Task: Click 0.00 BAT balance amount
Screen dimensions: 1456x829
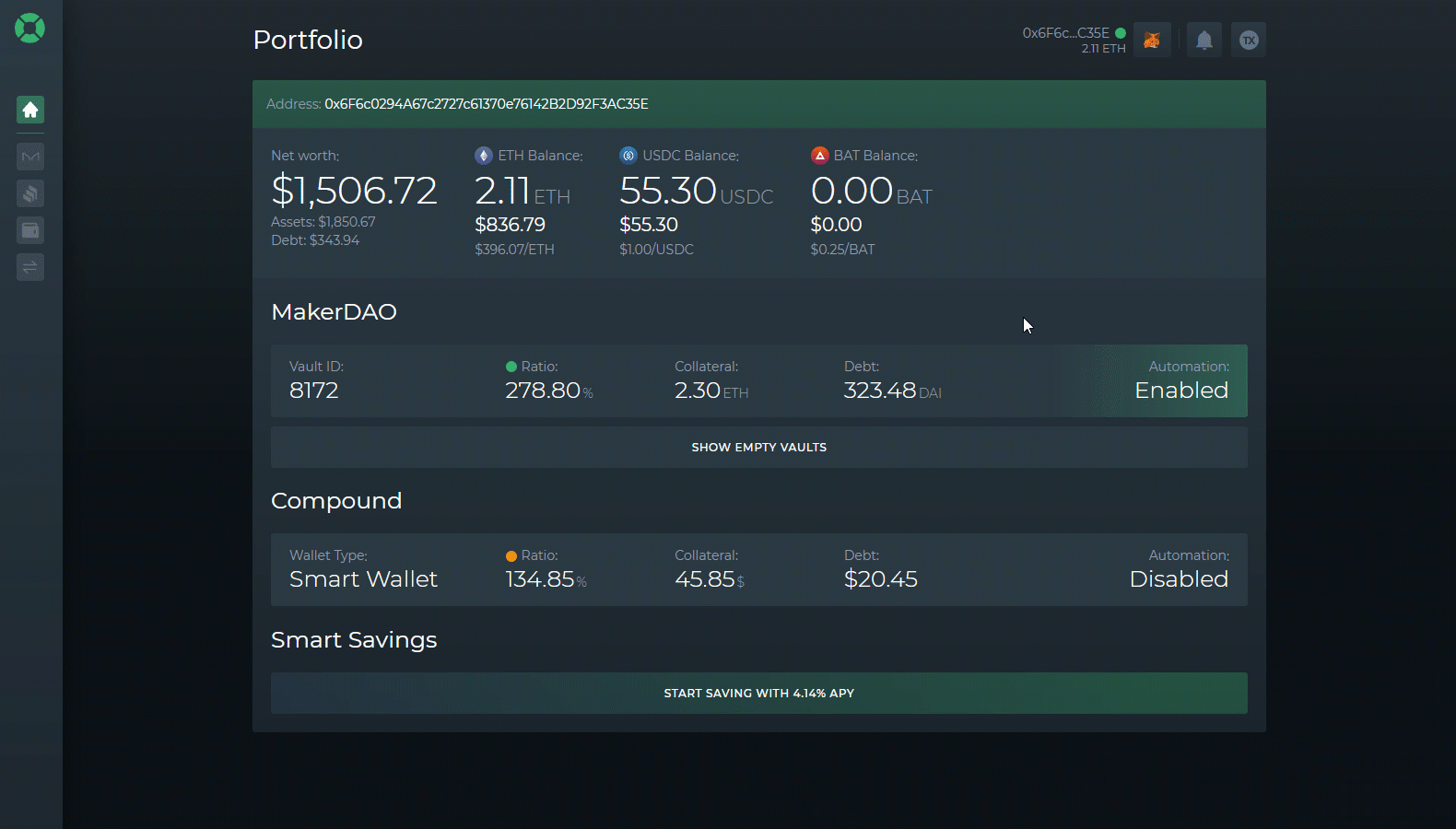Action: (871, 191)
